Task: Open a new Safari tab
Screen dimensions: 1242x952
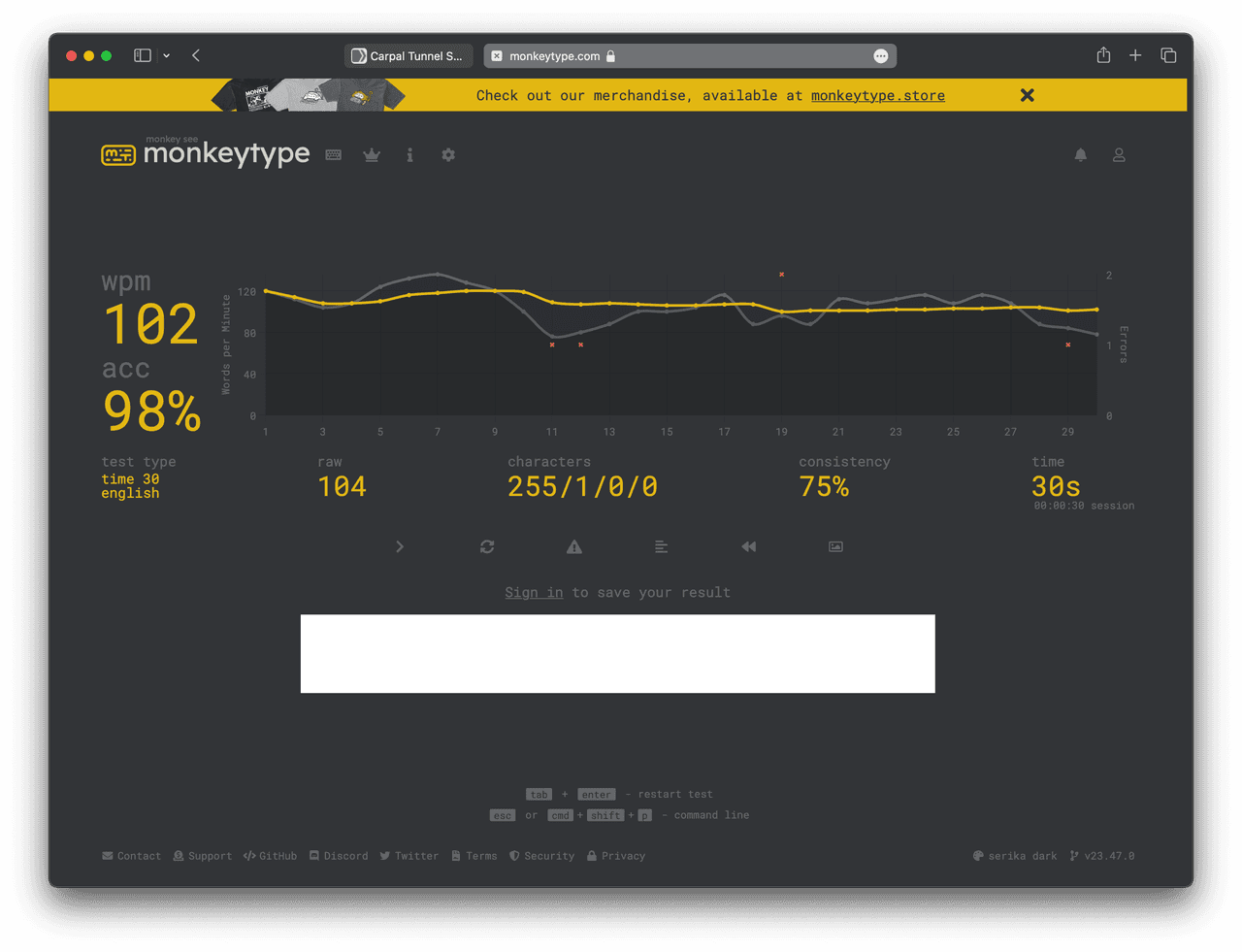Action: 1135,56
